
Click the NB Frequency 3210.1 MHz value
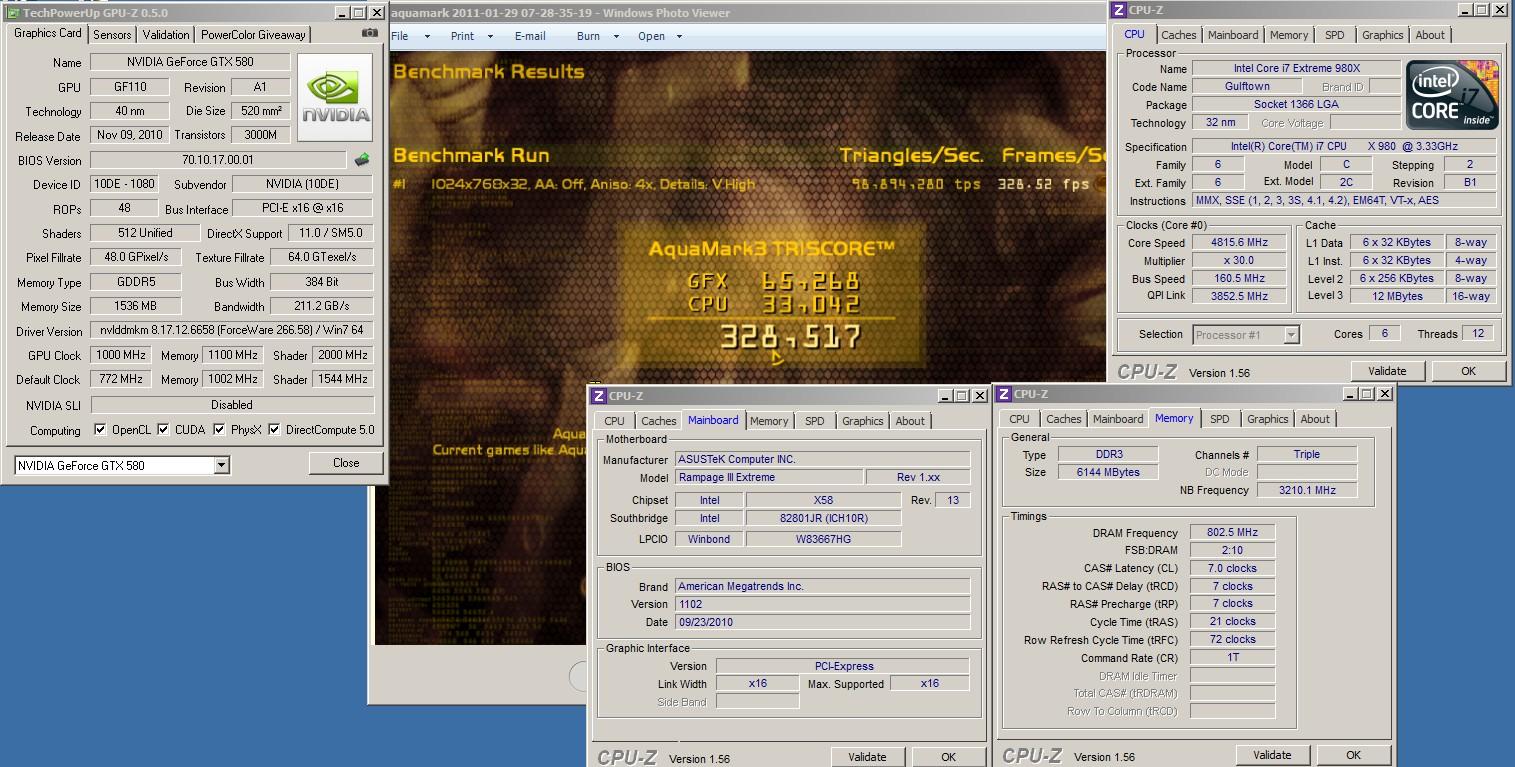pos(1307,490)
